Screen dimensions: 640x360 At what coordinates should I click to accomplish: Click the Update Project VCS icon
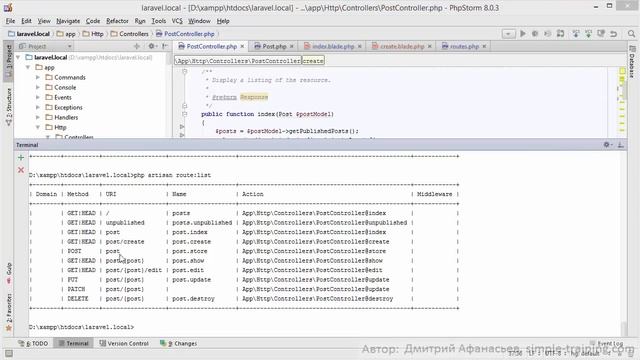click(576, 34)
